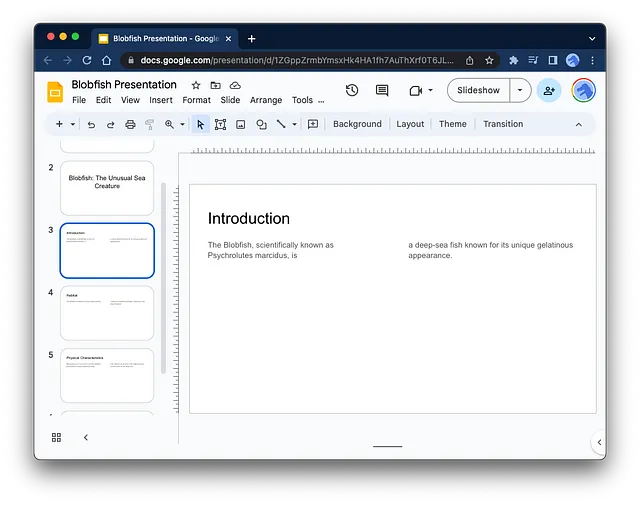This screenshot has width=640, height=505.
Task: Collapse the toolbar menus chevron
Action: point(579,125)
